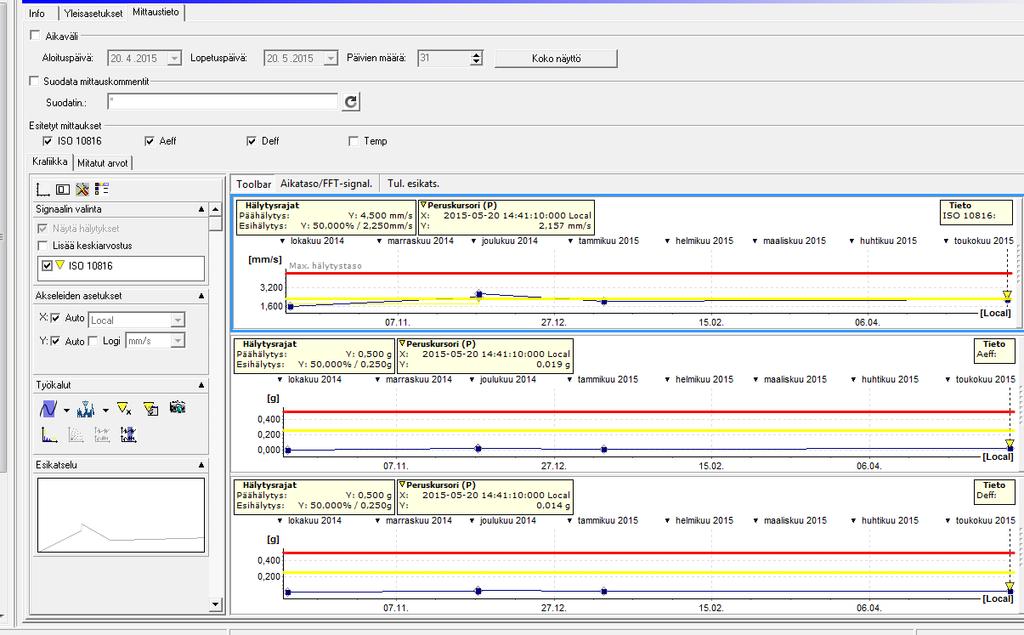Click the Päivien määrä number field
Image resolution: width=1024 pixels, height=635 pixels.
444,58
